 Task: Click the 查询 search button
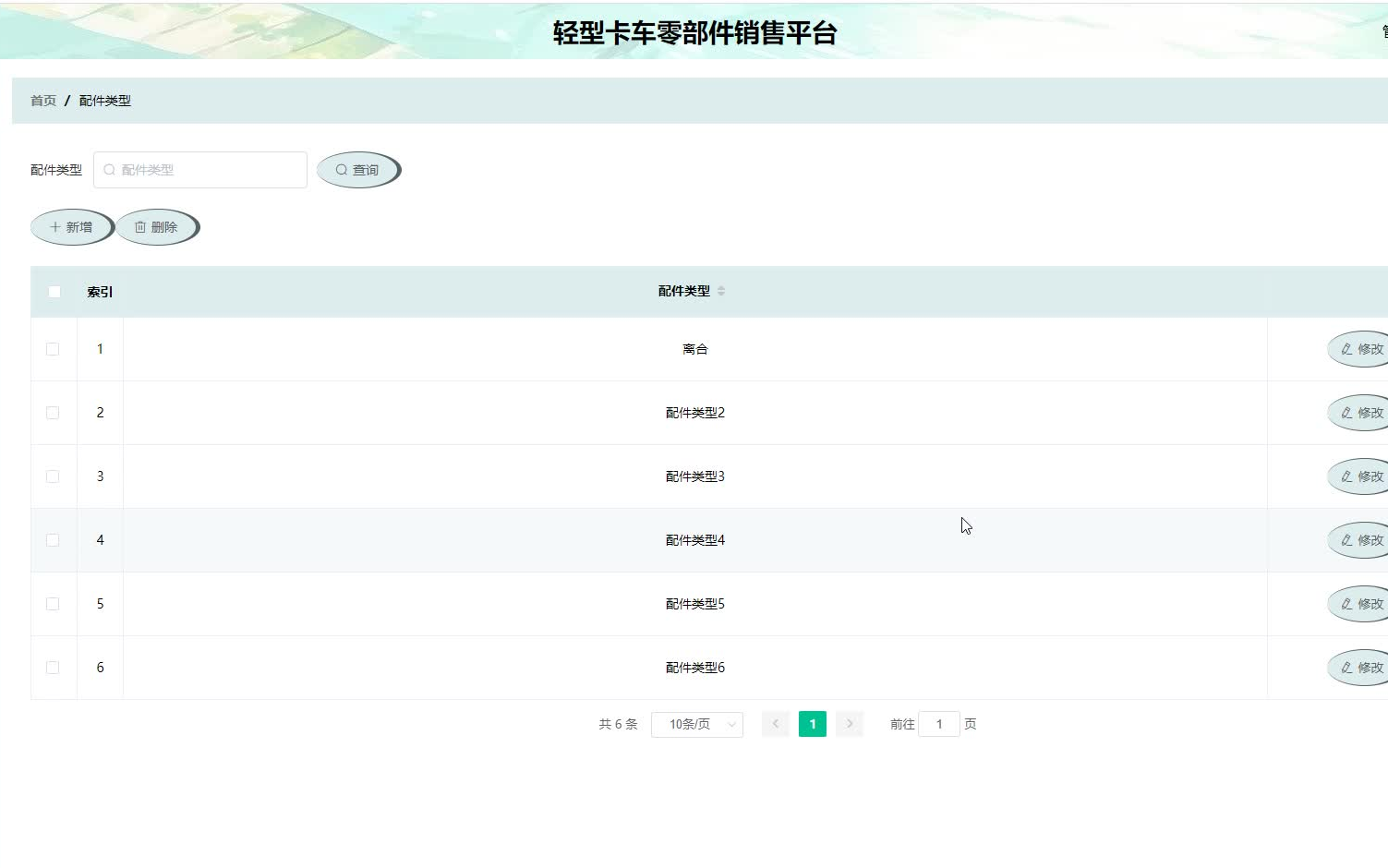click(x=358, y=170)
